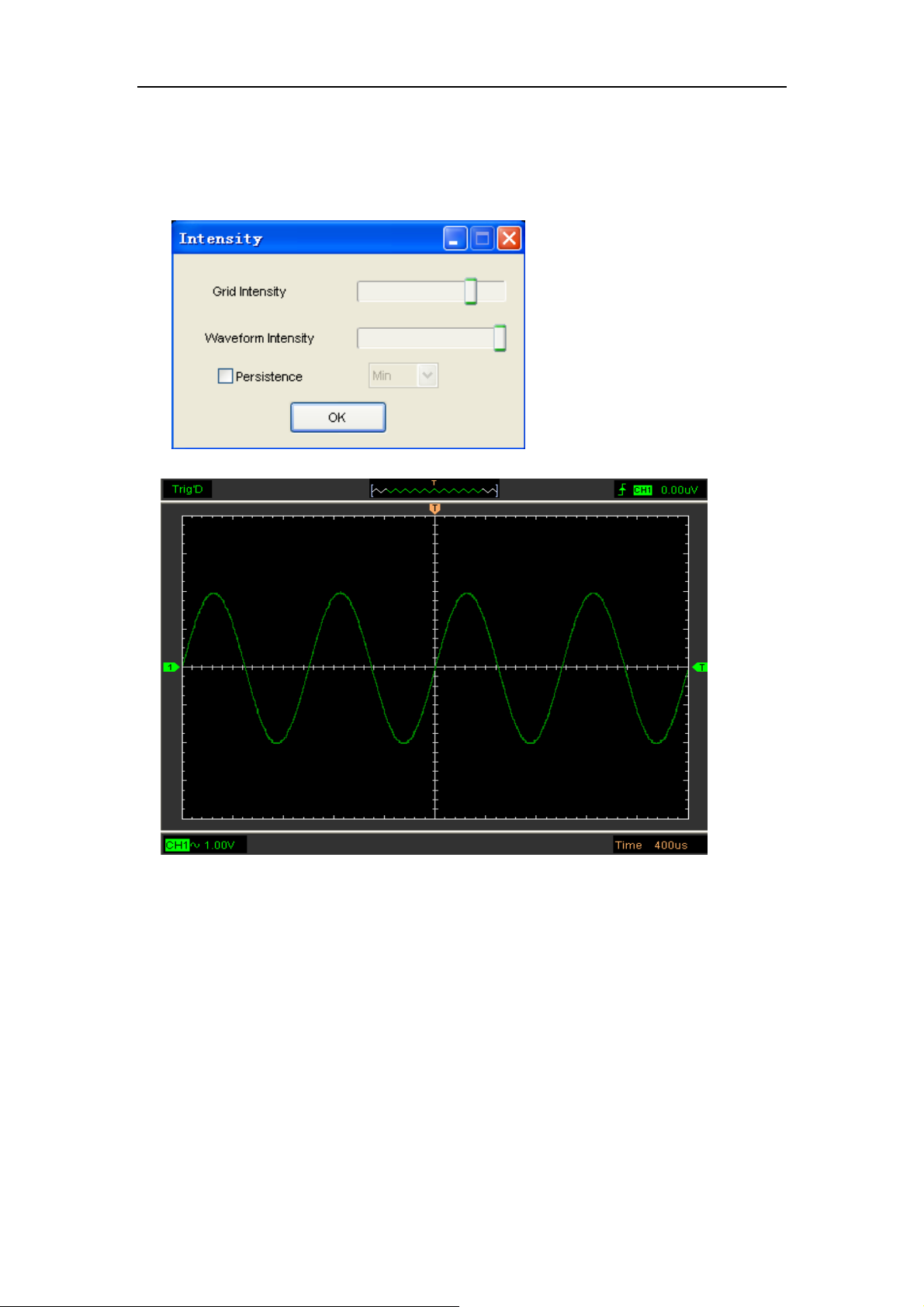This screenshot has width=924, height=1307.
Task: Click the AC coupling symbol beside CH1
Action: [x=196, y=845]
